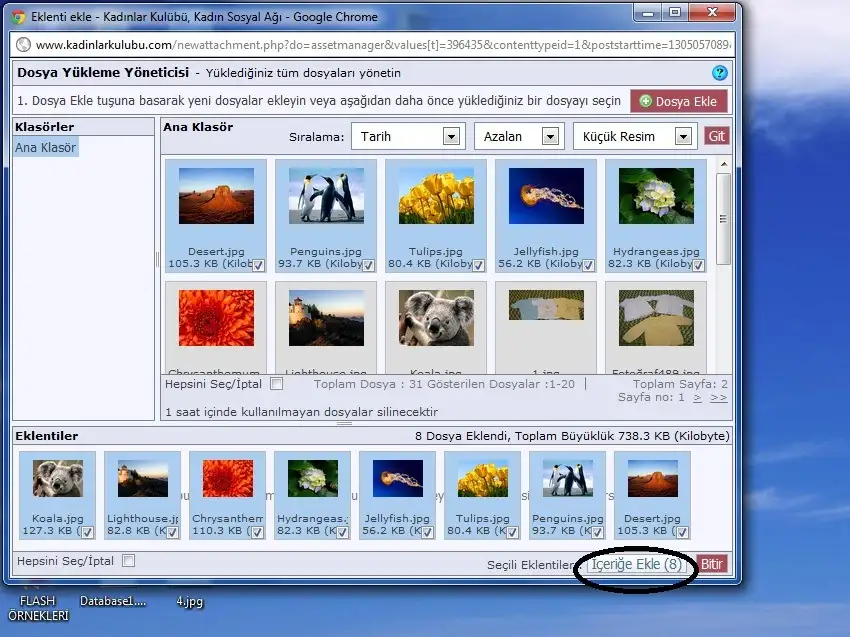Go to next page with the > link
The image size is (850, 637).
point(697,397)
